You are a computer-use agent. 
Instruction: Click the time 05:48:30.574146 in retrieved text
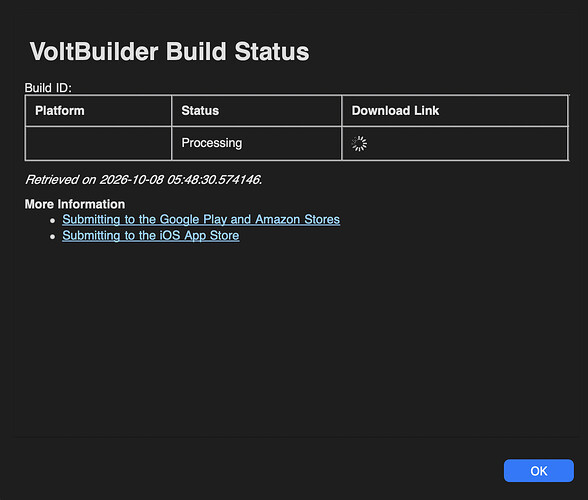click(x=214, y=180)
